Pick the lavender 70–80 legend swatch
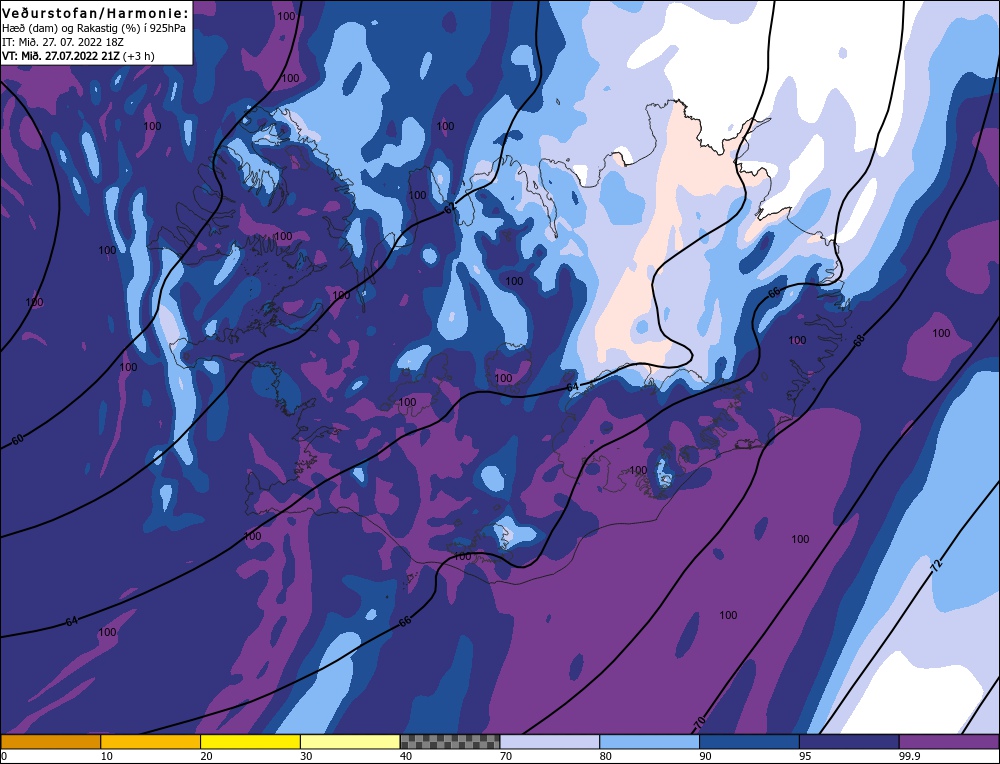This screenshot has width=1000, height=764. [550, 742]
